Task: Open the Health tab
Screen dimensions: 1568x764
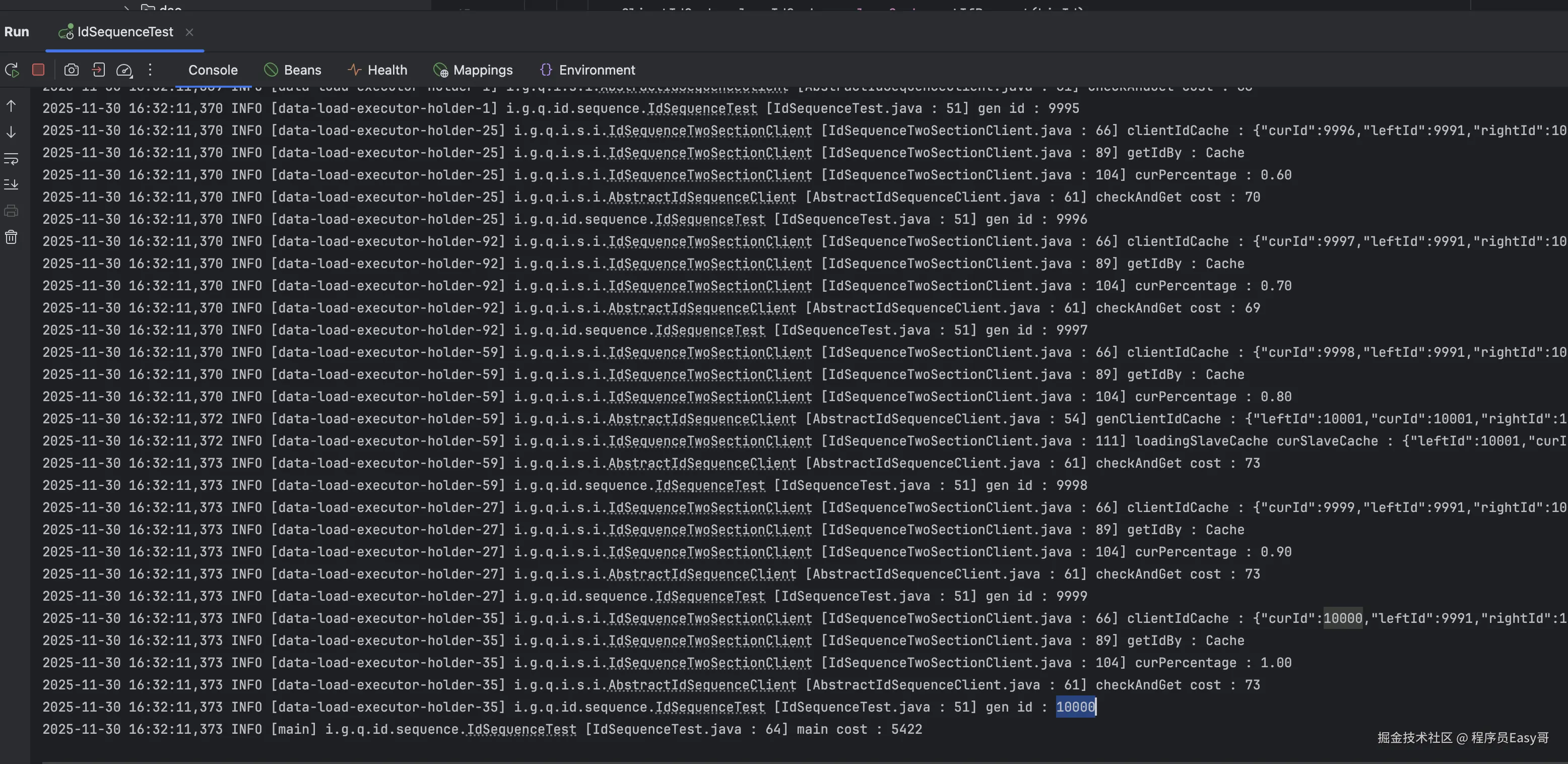Action: [x=377, y=70]
